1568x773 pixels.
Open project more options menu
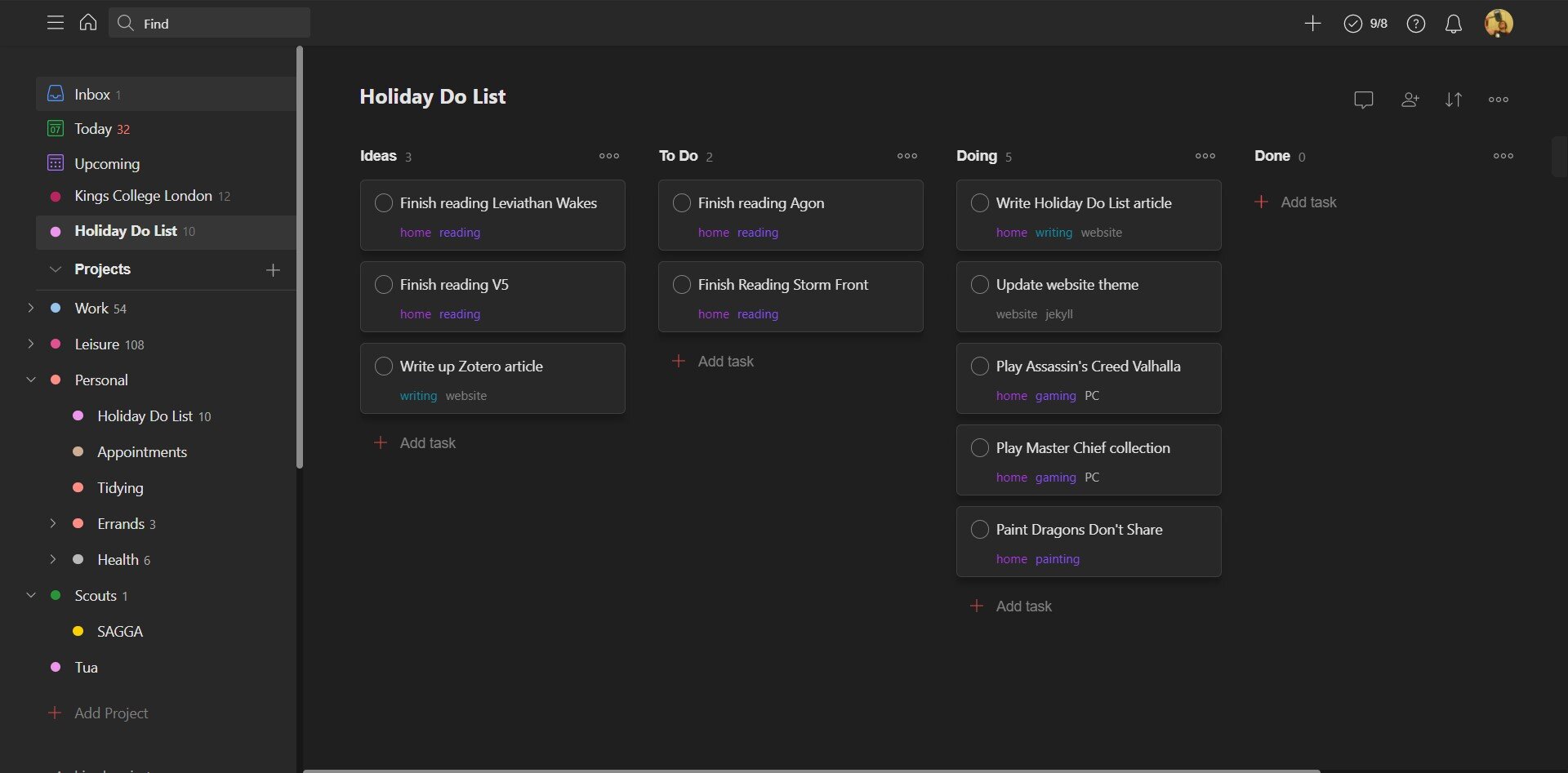[x=1499, y=100]
